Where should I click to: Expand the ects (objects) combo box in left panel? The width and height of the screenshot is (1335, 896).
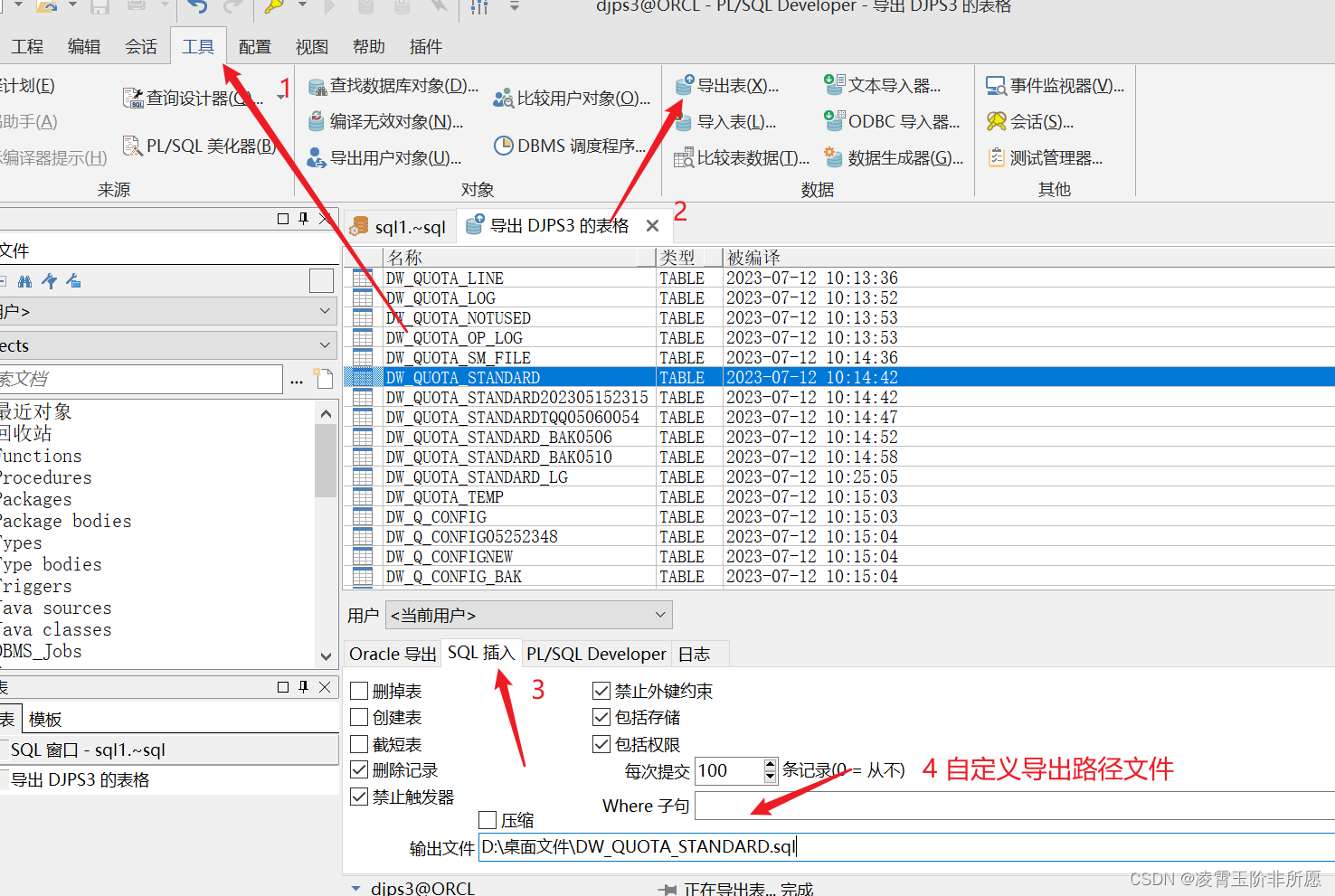tap(325, 345)
